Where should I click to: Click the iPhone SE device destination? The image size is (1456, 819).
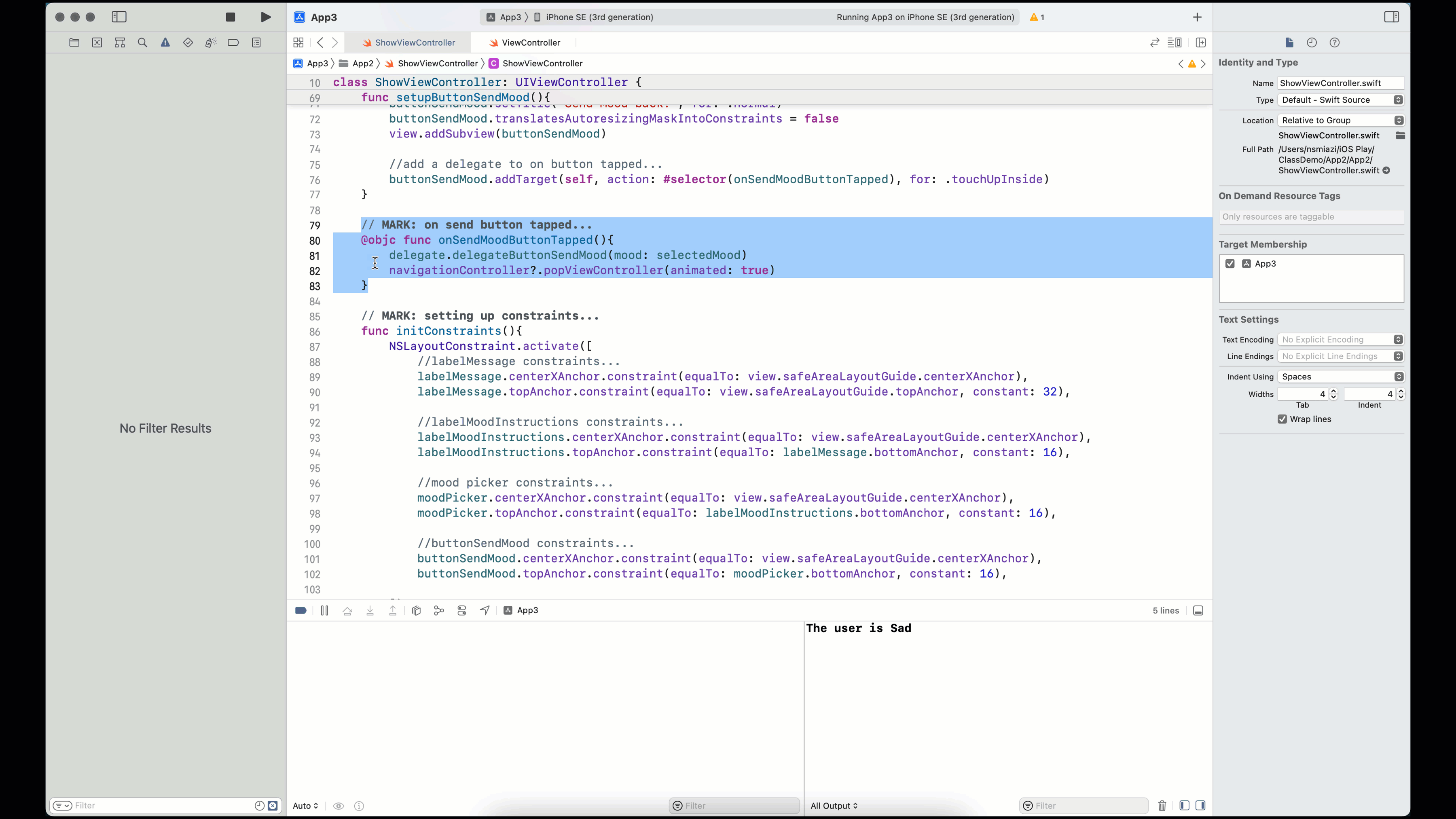[599, 17]
